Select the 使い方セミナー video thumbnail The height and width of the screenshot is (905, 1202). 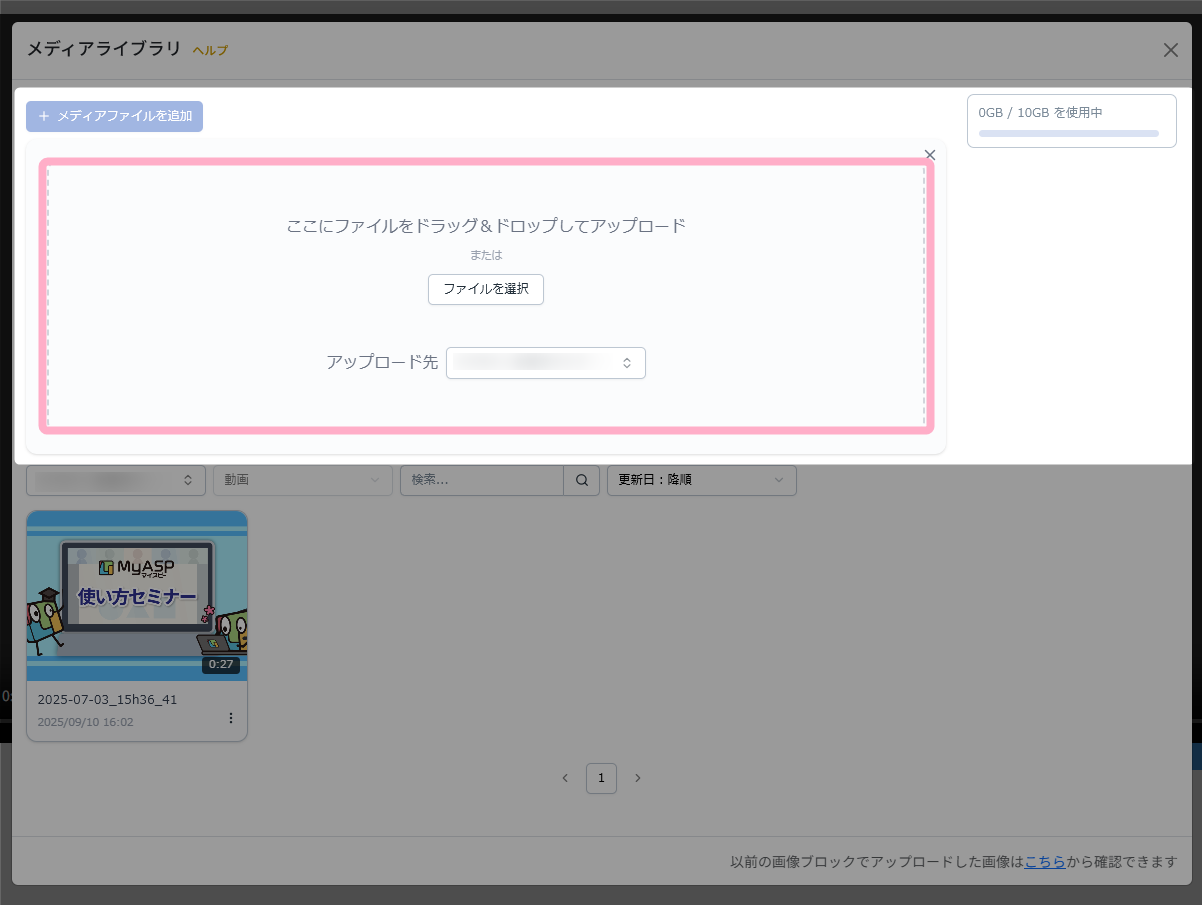pos(137,595)
